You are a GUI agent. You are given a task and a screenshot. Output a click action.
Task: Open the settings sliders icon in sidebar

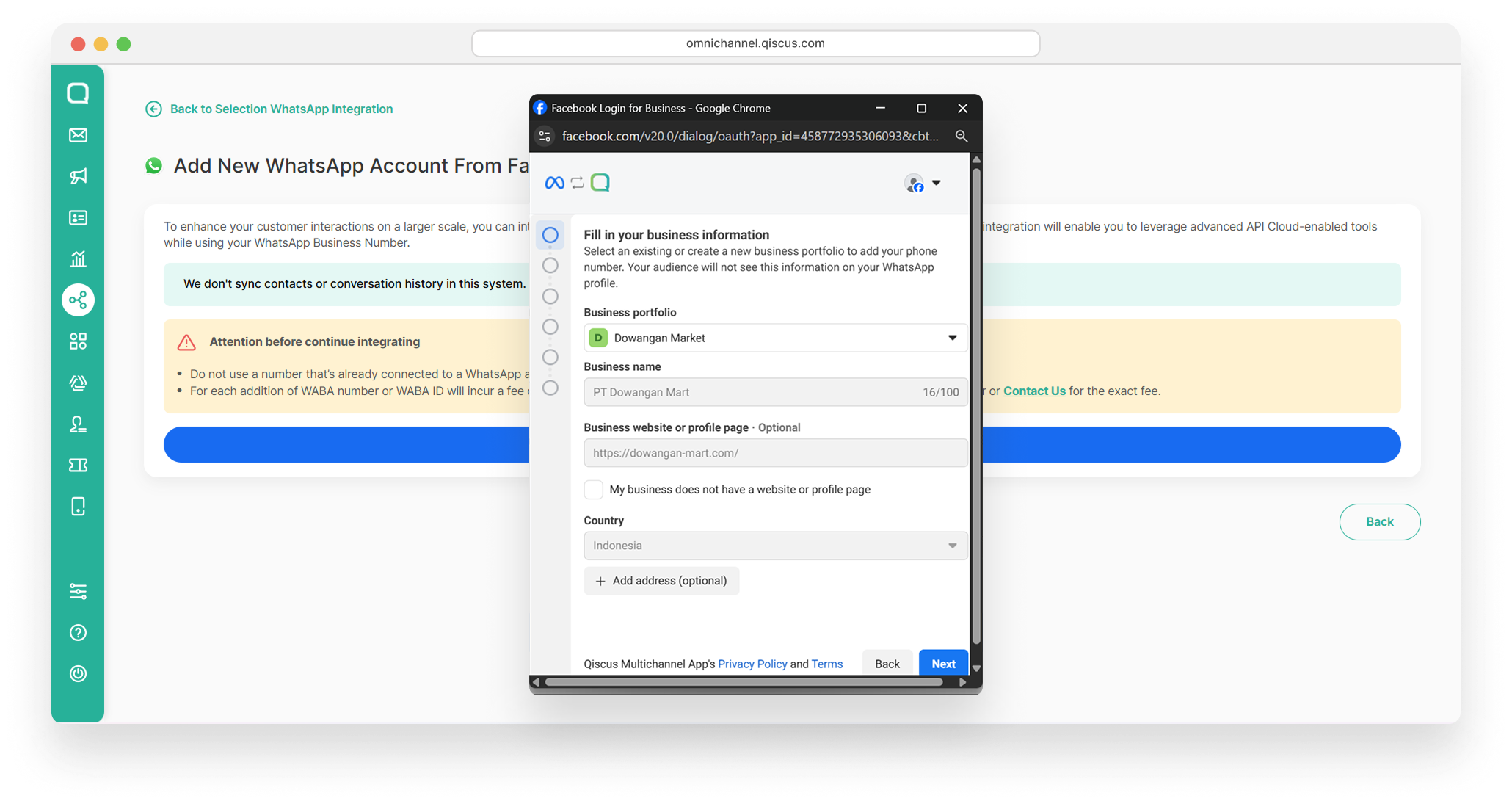[78, 591]
